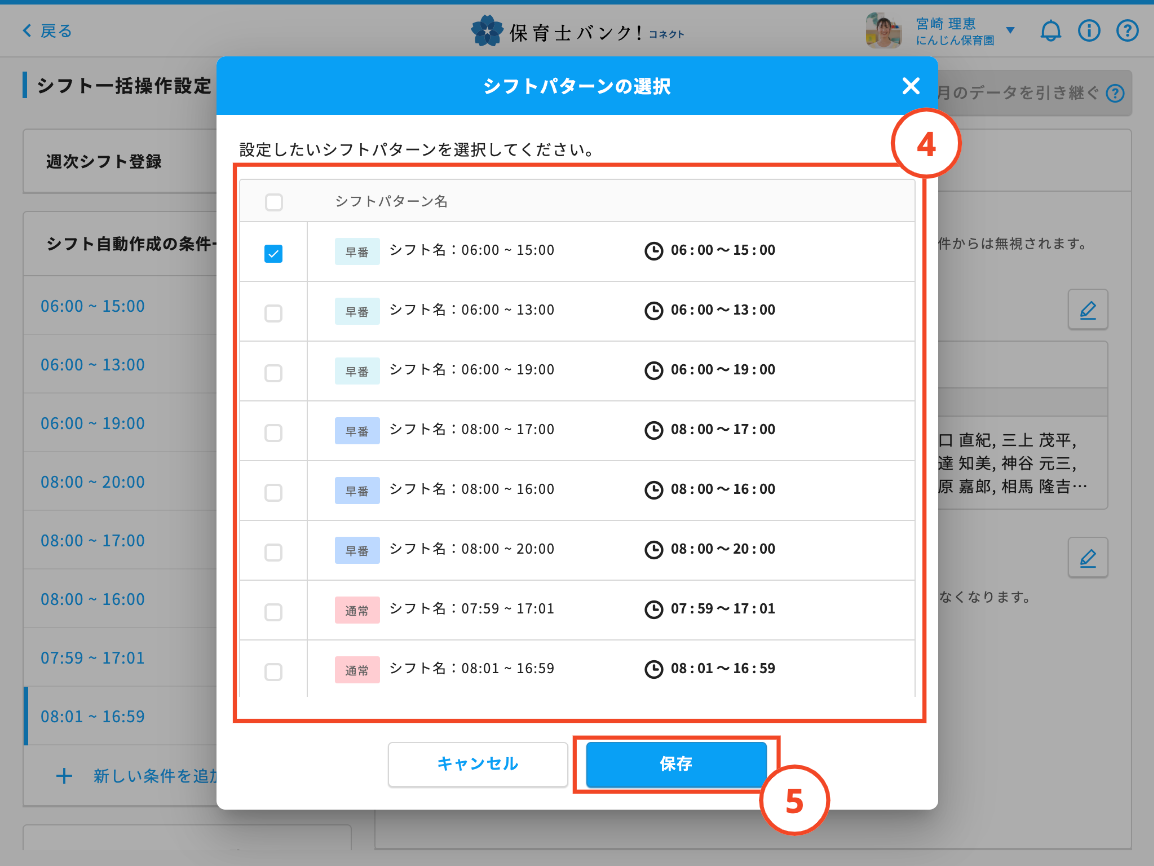Click the lower pencil edit icon

click(x=1088, y=557)
